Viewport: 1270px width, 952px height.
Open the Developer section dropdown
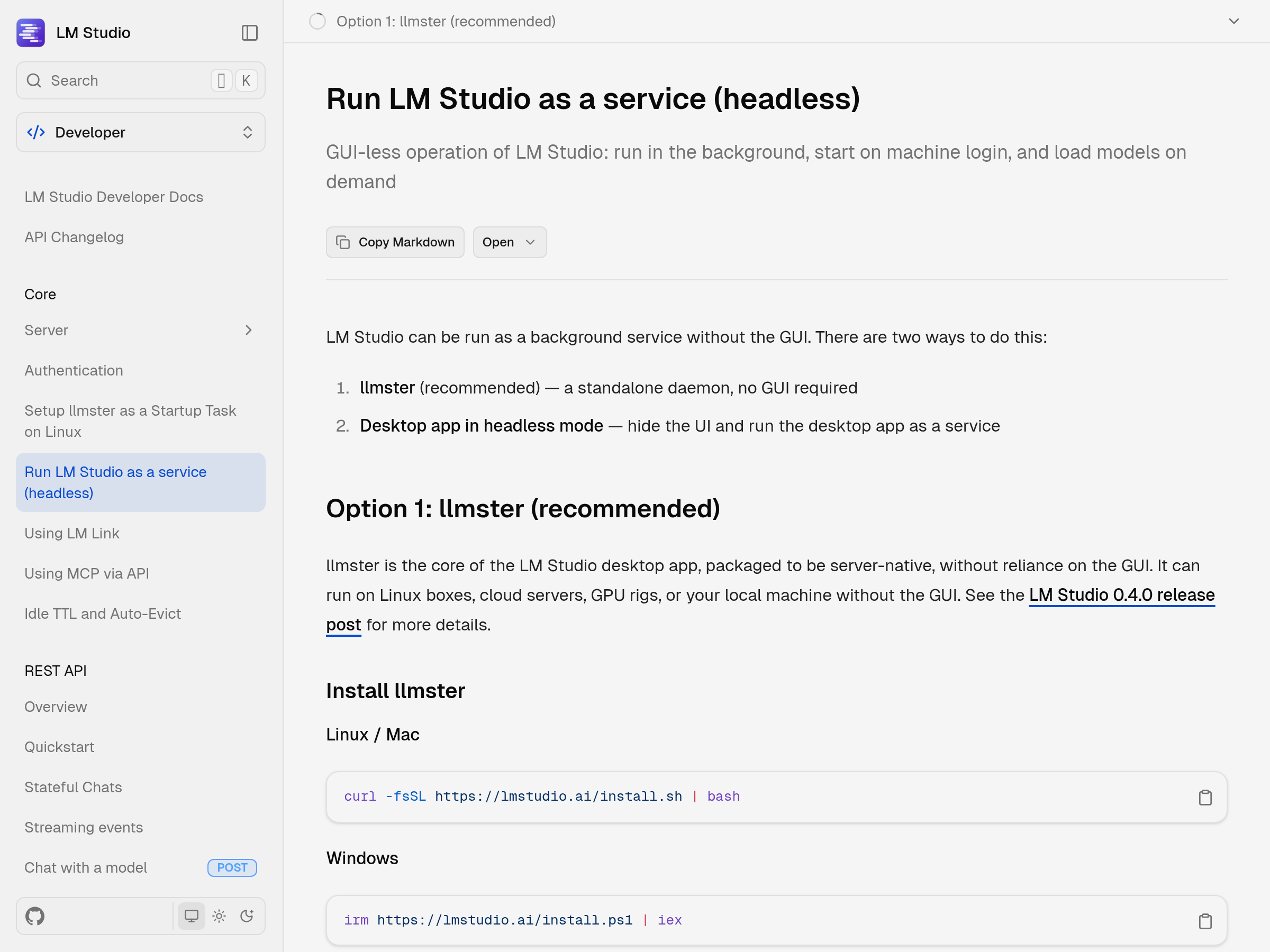pos(141,133)
